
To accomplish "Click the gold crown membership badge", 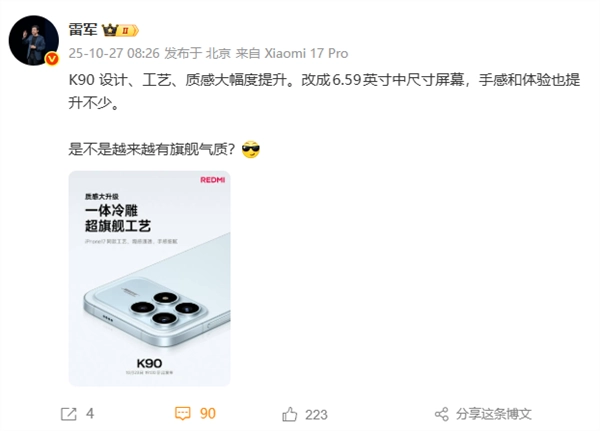I will pyautogui.click(x=120, y=30).
